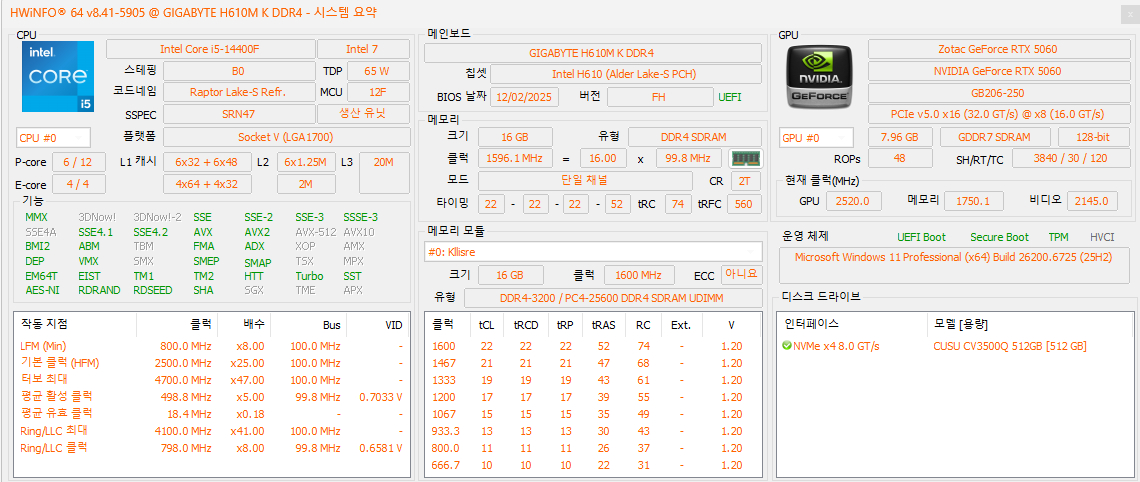
Task: Click the motherboard name 'GIGABYTE H610M K DDR4'
Action: pyautogui.click(x=593, y=53)
